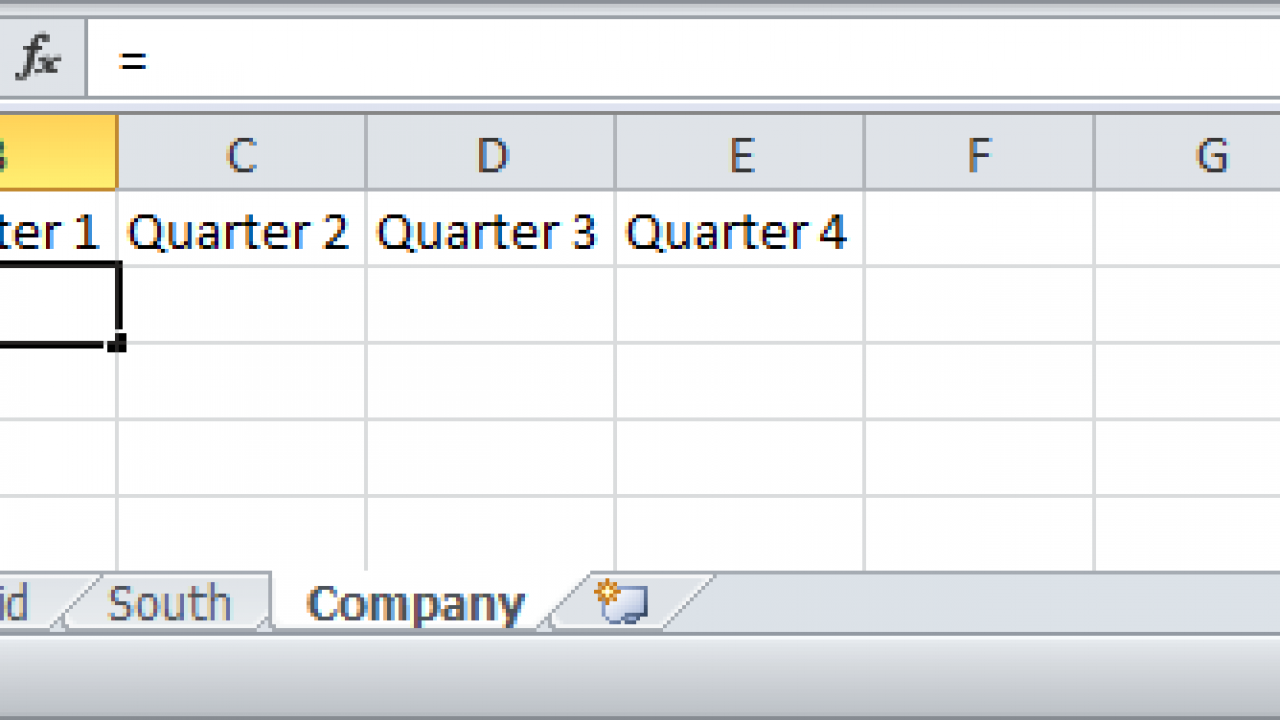Click the Quarter 3 cell

click(x=490, y=230)
